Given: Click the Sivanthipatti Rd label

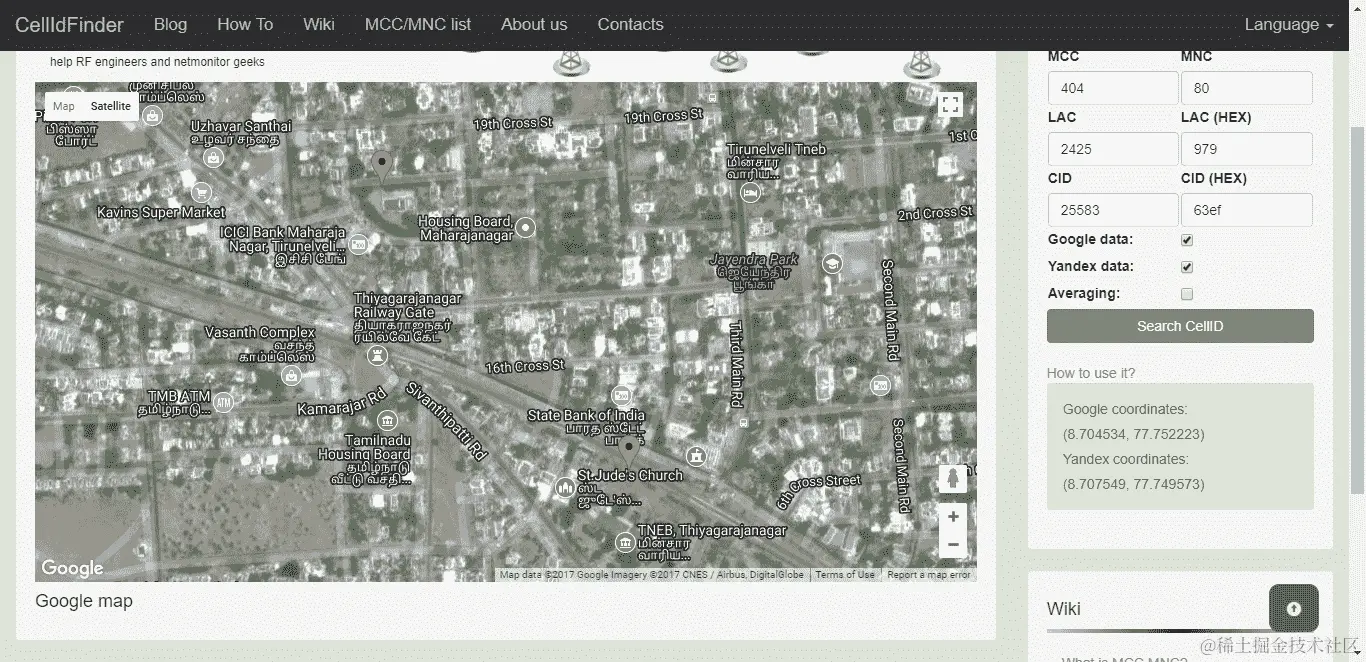Looking at the screenshot, I should (445, 420).
